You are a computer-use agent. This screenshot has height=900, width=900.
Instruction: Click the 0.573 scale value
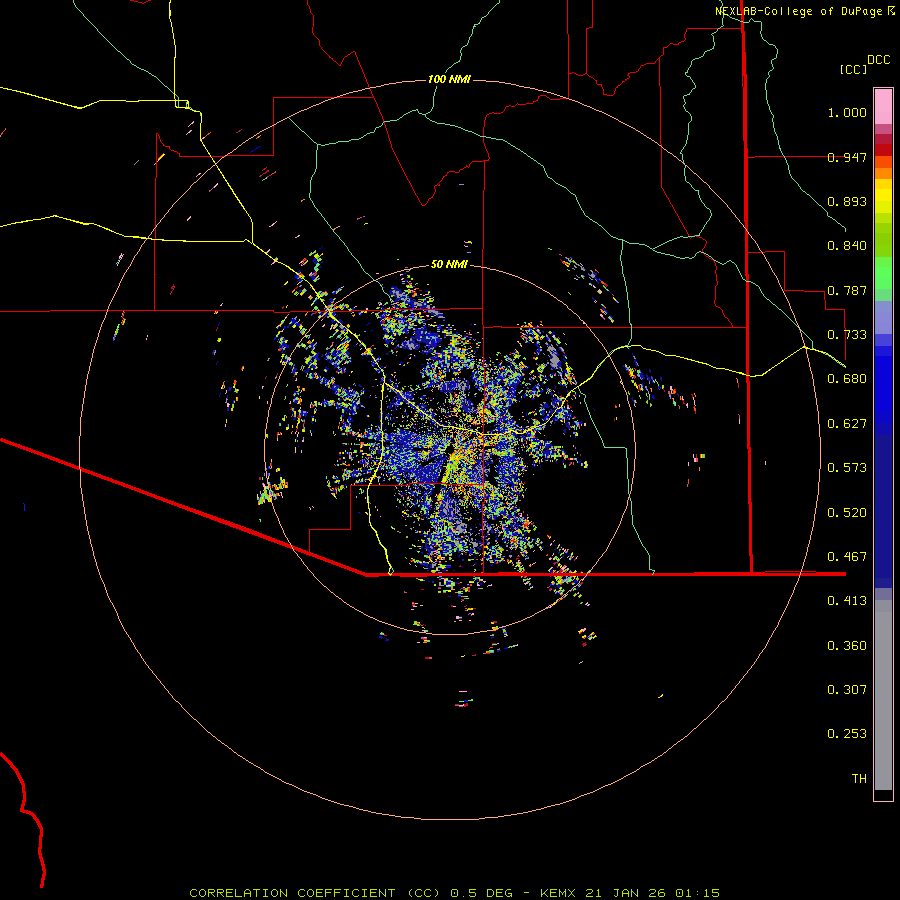pos(847,468)
